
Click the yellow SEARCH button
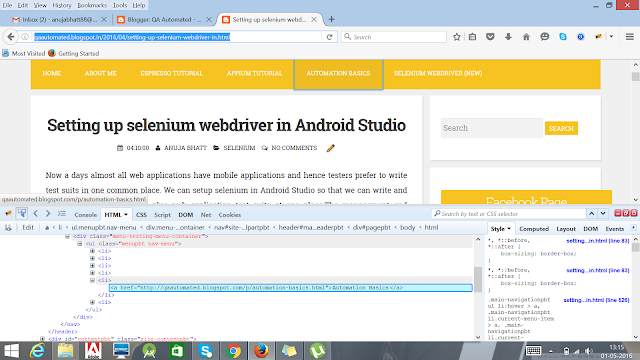pyautogui.click(x=561, y=128)
